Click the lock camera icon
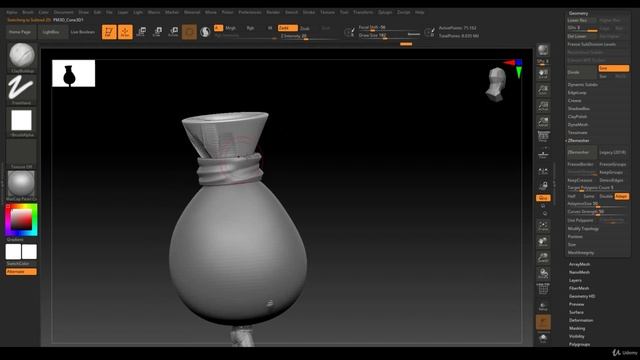The width and height of the screenshot is (640, 360). point(543,186)
